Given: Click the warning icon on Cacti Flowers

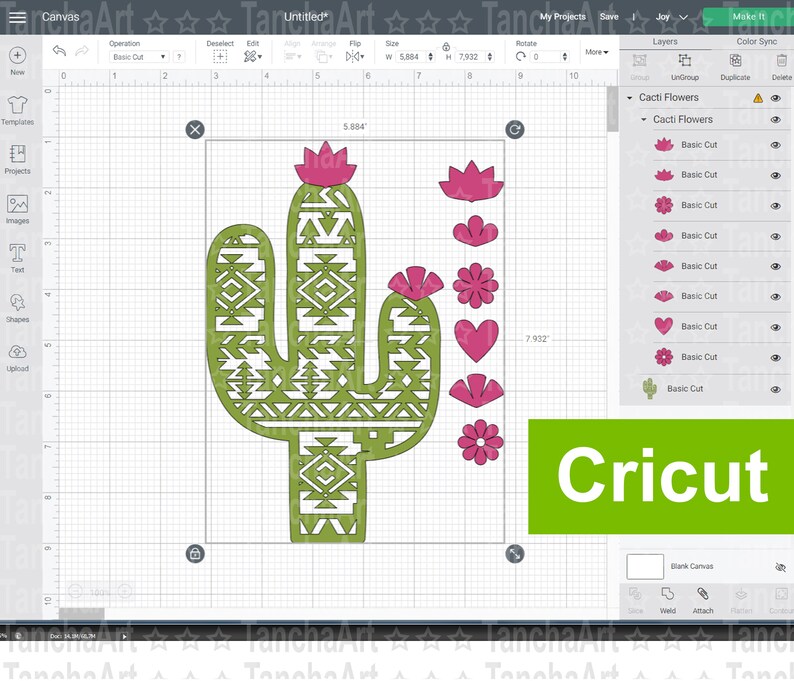Looking at the screenshot, I should point(758,98).
